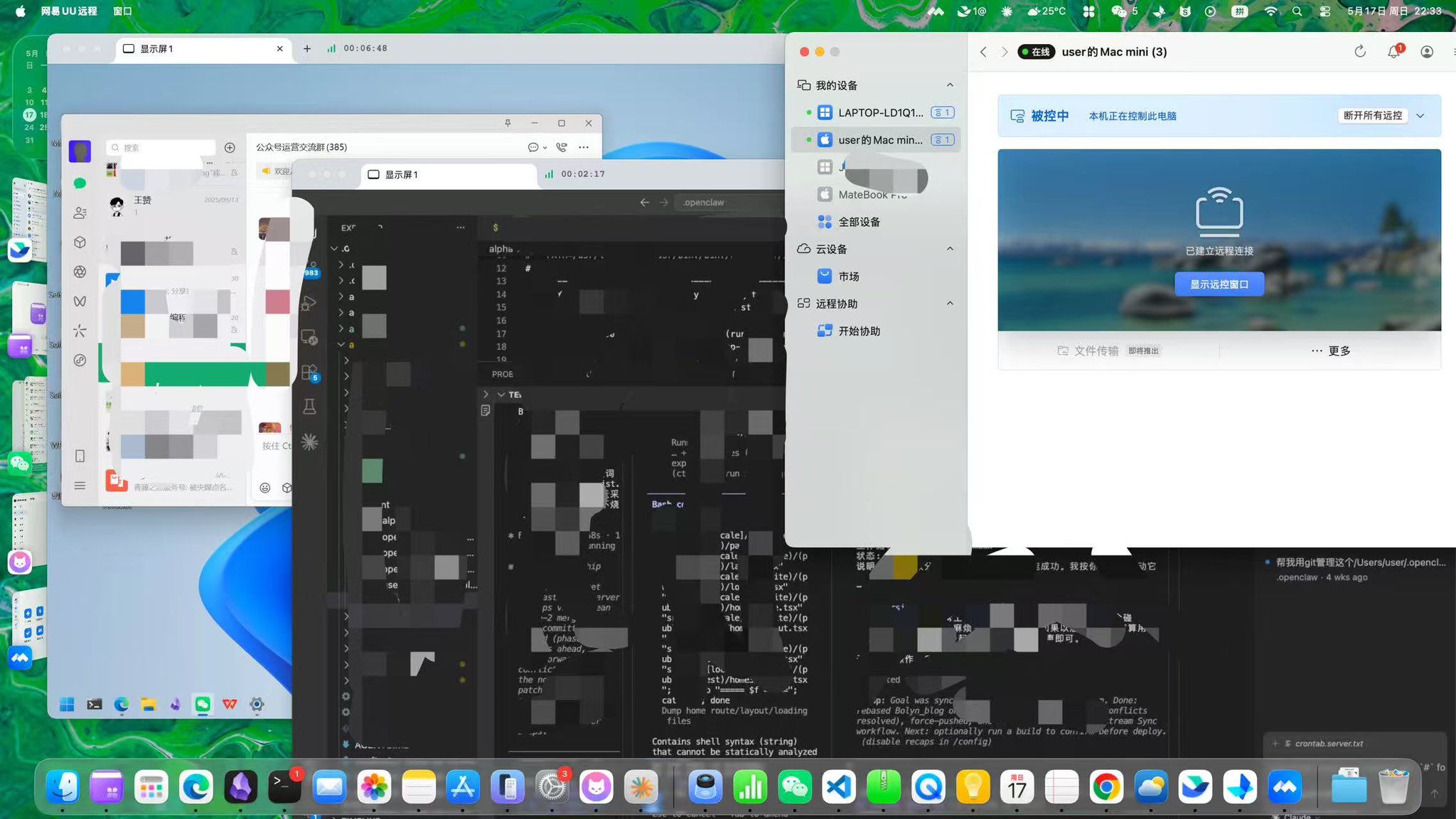
Task: Click 更多 below the preview
Action: point(1331,350)
